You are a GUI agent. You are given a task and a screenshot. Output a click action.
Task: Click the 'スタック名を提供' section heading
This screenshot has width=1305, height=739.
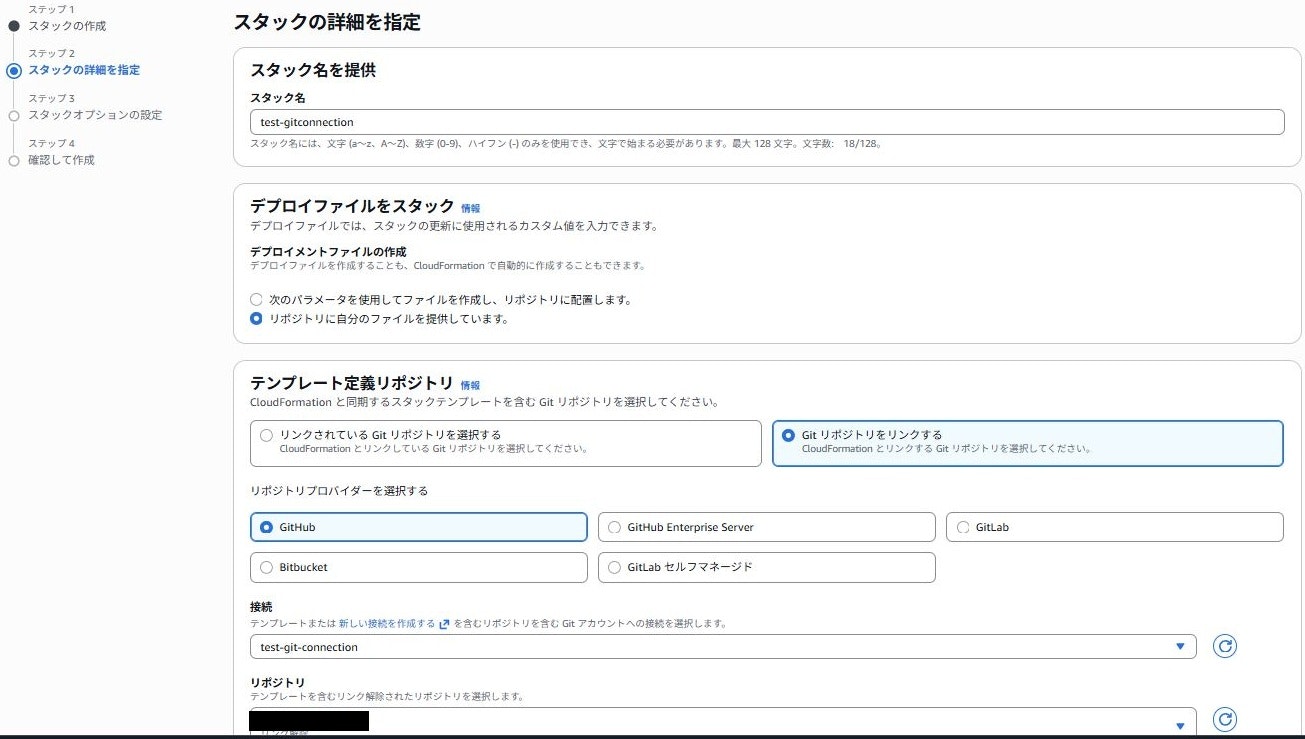tap(313, 70)
